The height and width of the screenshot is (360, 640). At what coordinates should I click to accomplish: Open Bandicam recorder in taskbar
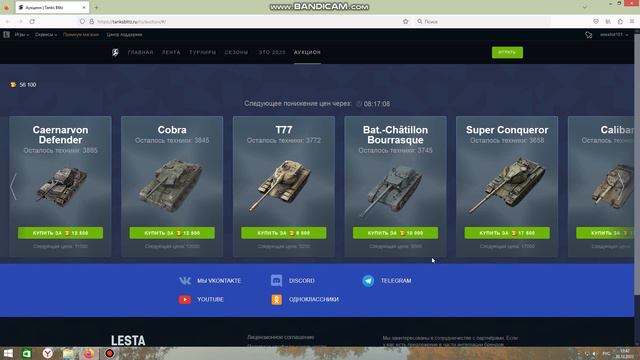tap(109, 353)
